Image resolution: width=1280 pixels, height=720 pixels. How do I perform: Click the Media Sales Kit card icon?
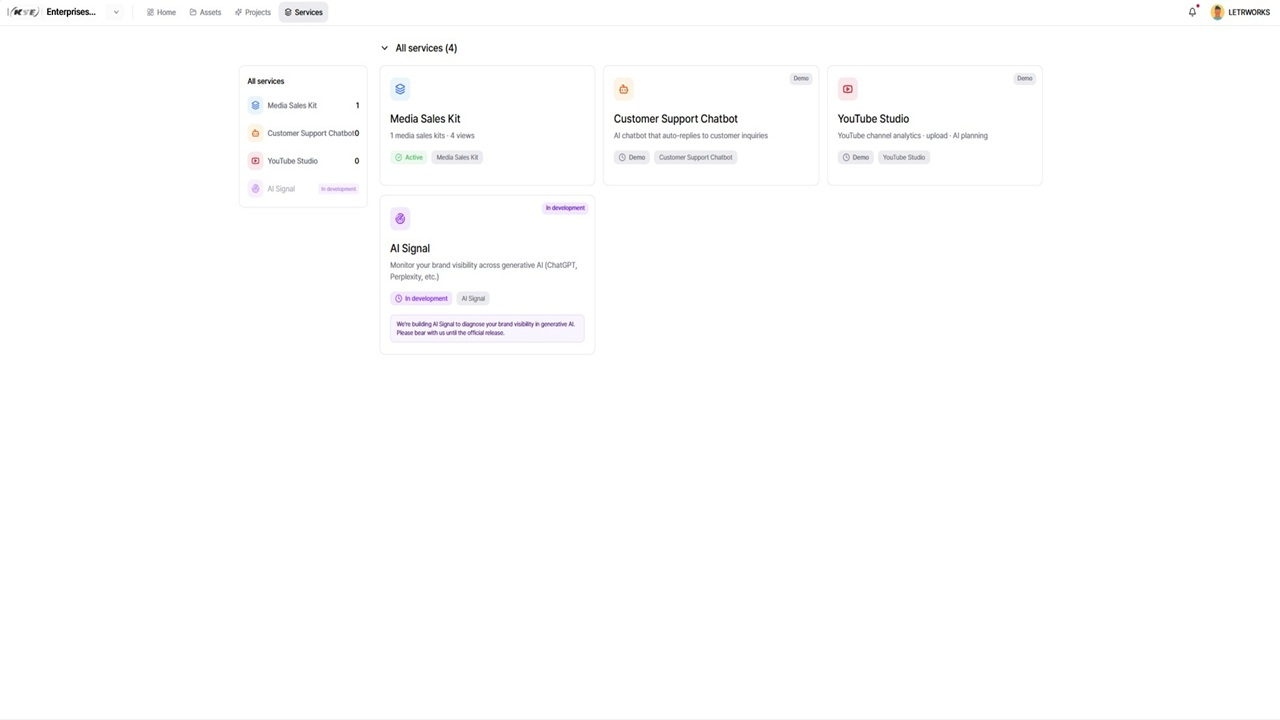tap(400, 89)
